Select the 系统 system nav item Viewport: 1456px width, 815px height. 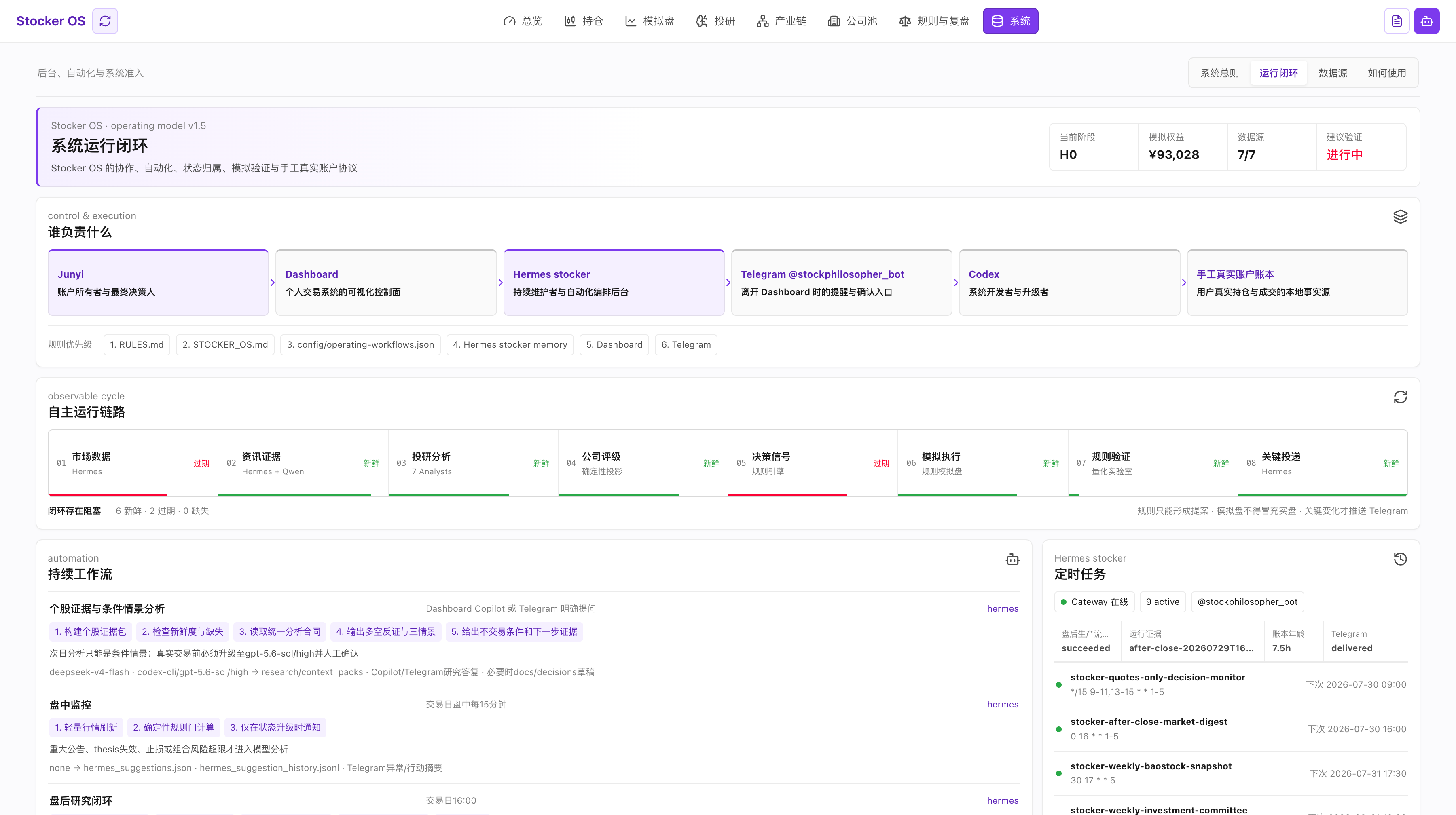(1011, 21)
